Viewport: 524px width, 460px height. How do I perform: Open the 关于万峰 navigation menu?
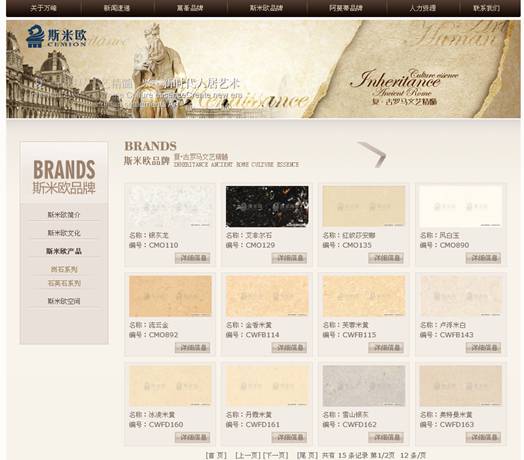pos(43,8)
